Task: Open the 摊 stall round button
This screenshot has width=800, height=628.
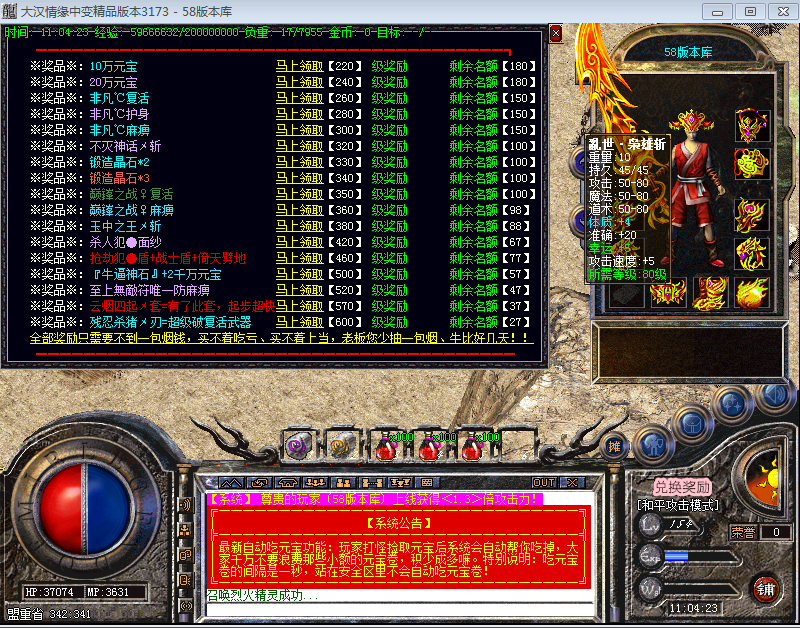Action: point(614,447)
